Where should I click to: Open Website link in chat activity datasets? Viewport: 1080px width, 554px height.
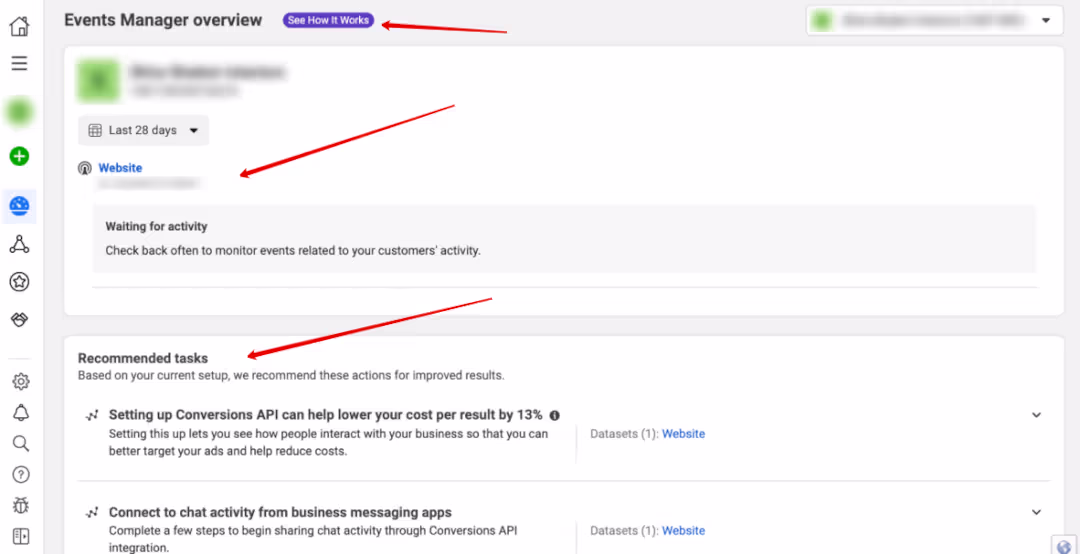pos(683,531)
